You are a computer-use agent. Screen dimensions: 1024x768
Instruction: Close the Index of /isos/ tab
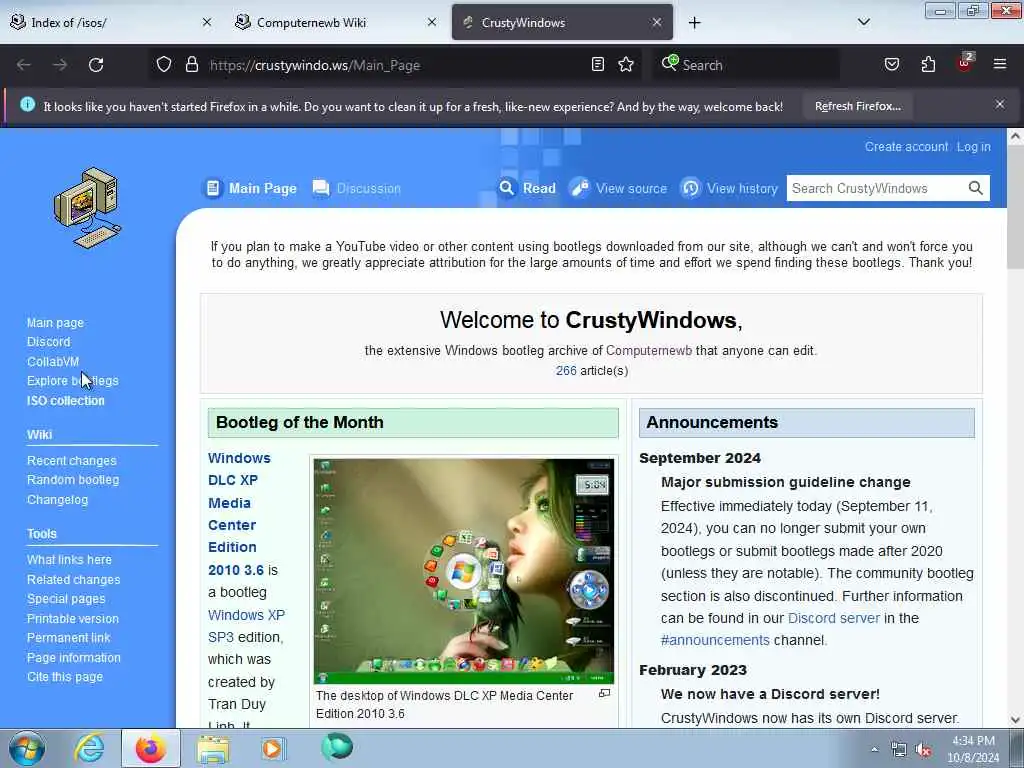(x=207, y=22)
